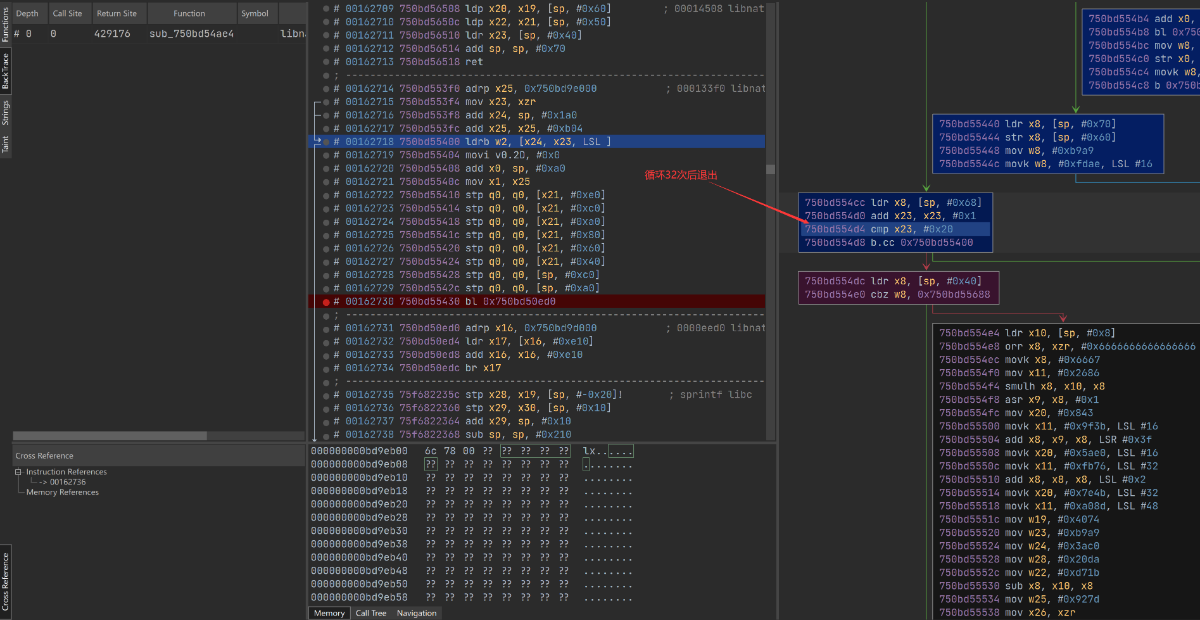Click the breakpoint dot beside line 00162734

pos(325,368)
